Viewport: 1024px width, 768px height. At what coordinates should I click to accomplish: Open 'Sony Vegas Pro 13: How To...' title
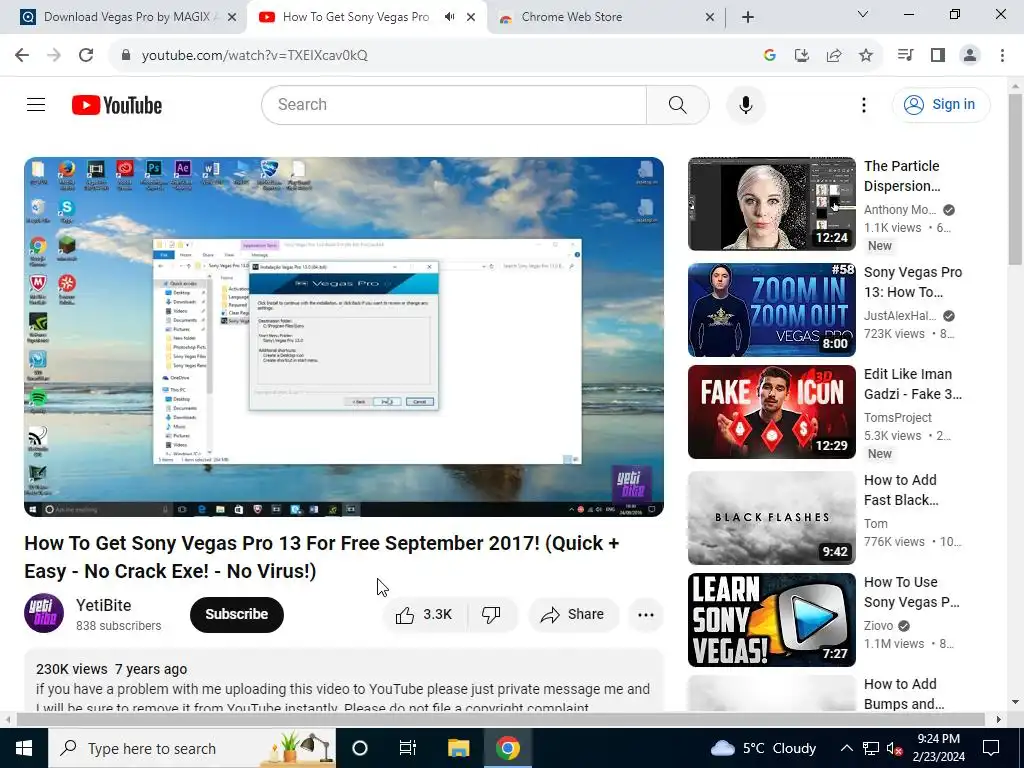pyautogui.click(x=912, y=282)
